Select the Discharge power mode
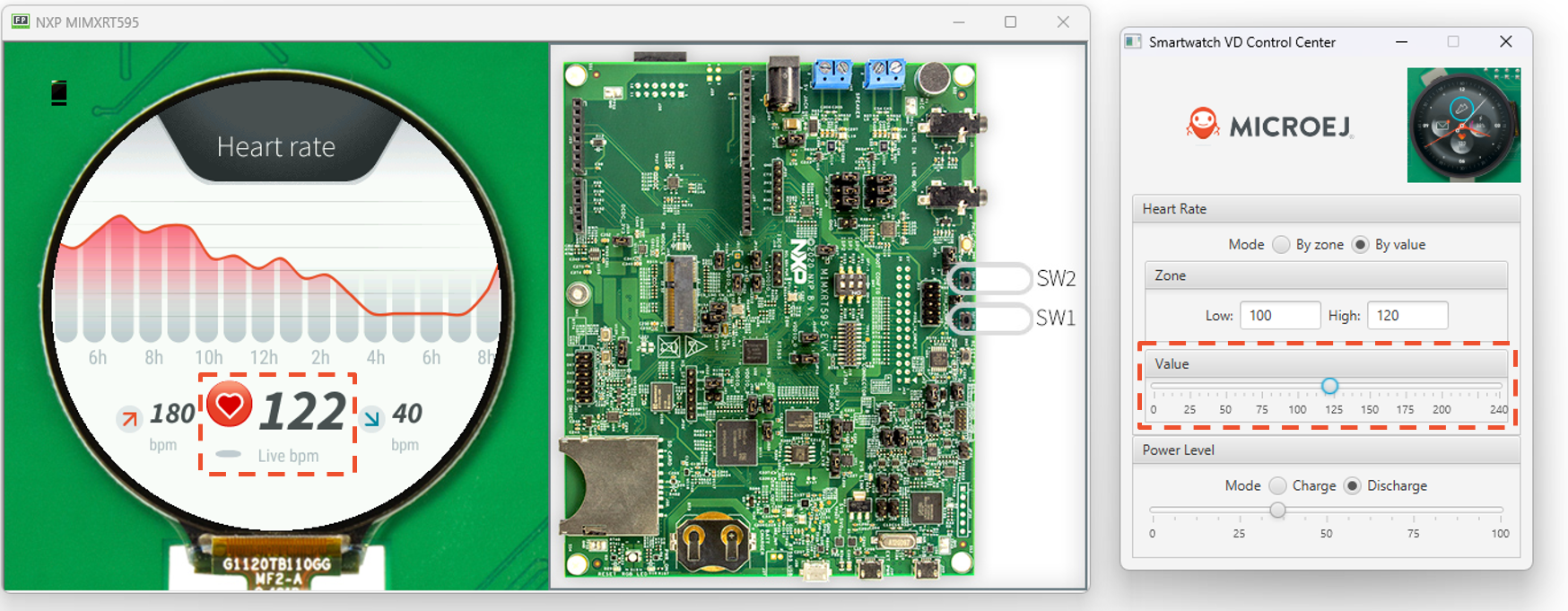 (1352, 485)
